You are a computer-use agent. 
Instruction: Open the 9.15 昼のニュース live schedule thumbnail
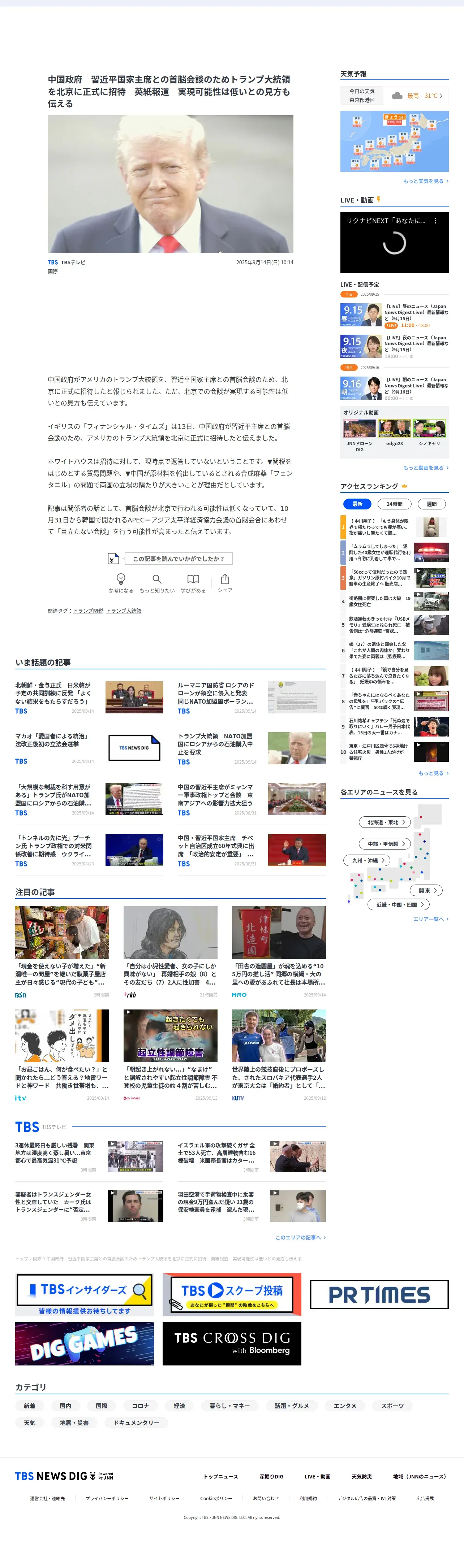pyautogui.click(x=361, y=315)
